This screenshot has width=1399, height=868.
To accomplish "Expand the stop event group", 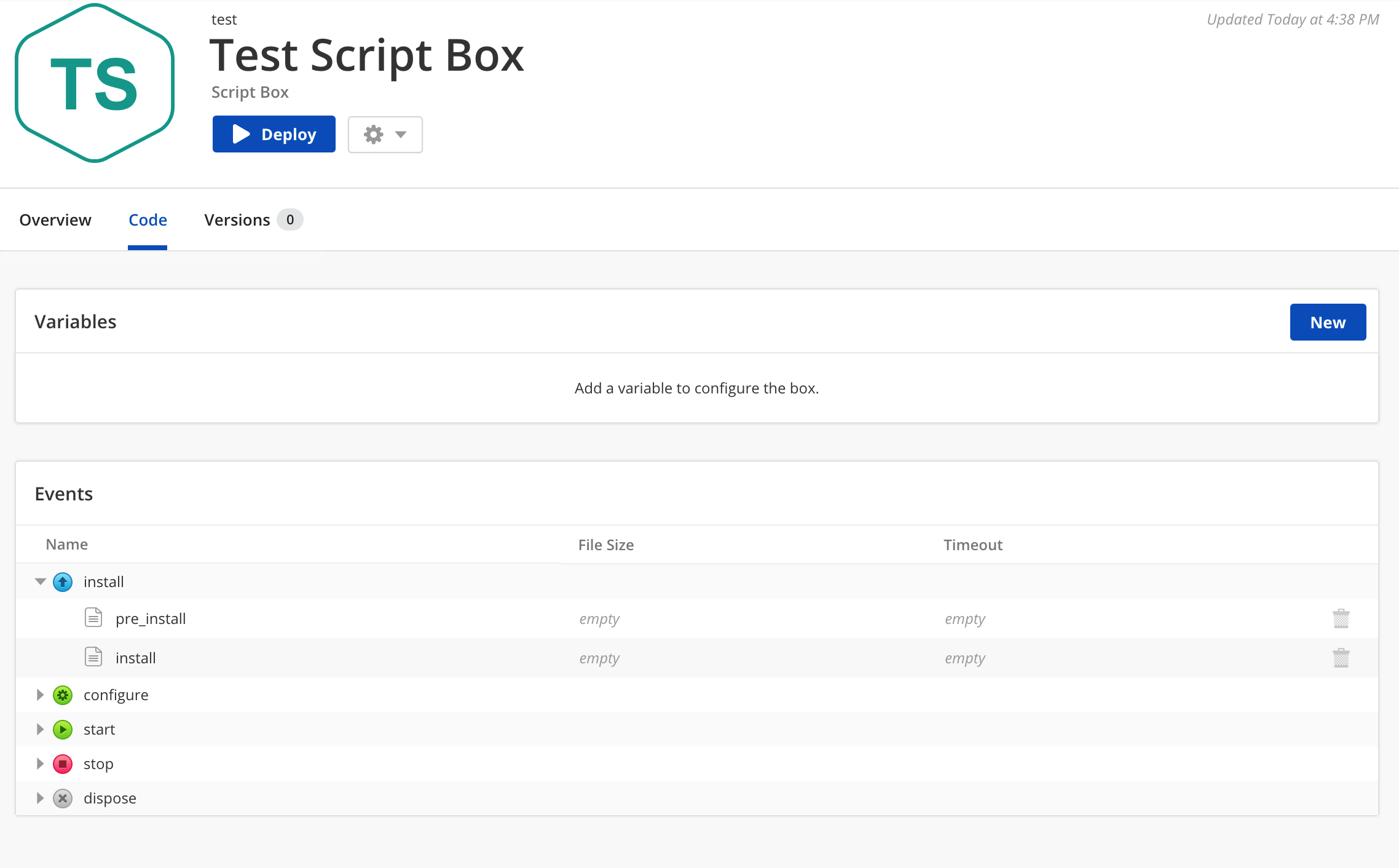I will pyautogui.click(x=41, y=763).
